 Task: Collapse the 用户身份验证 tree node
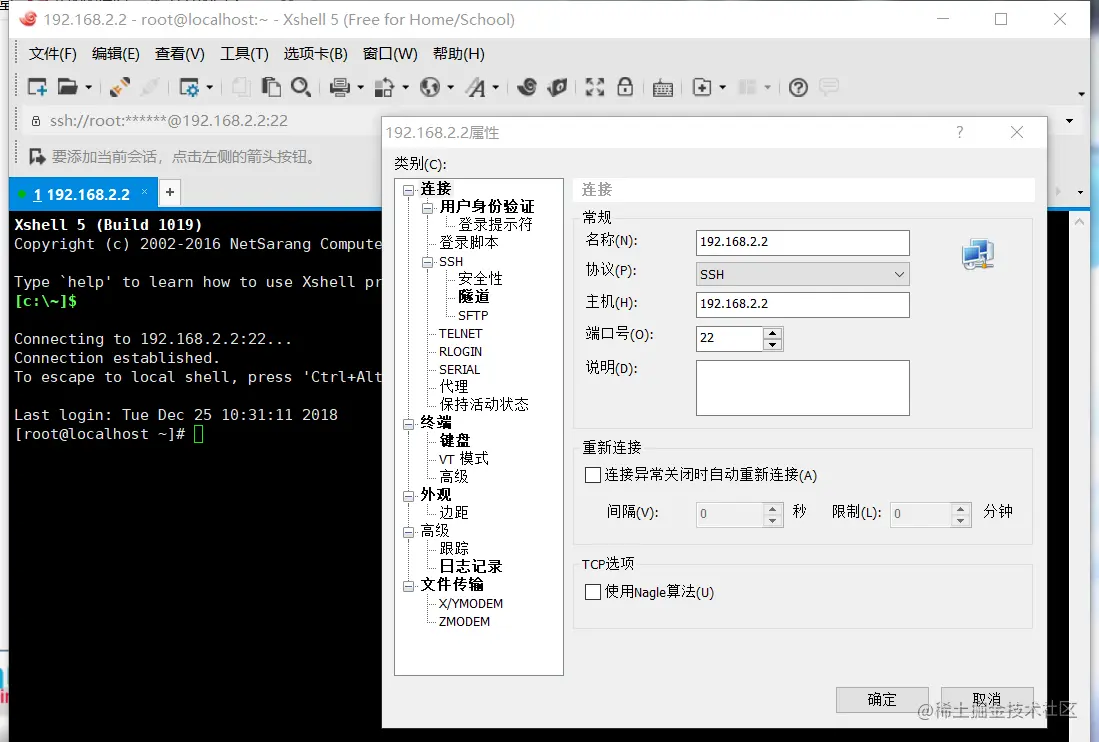pos(427,207)
